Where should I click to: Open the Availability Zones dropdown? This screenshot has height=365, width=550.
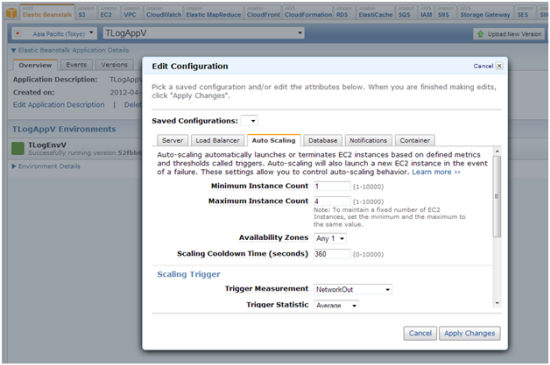click(x=330, y=239)
